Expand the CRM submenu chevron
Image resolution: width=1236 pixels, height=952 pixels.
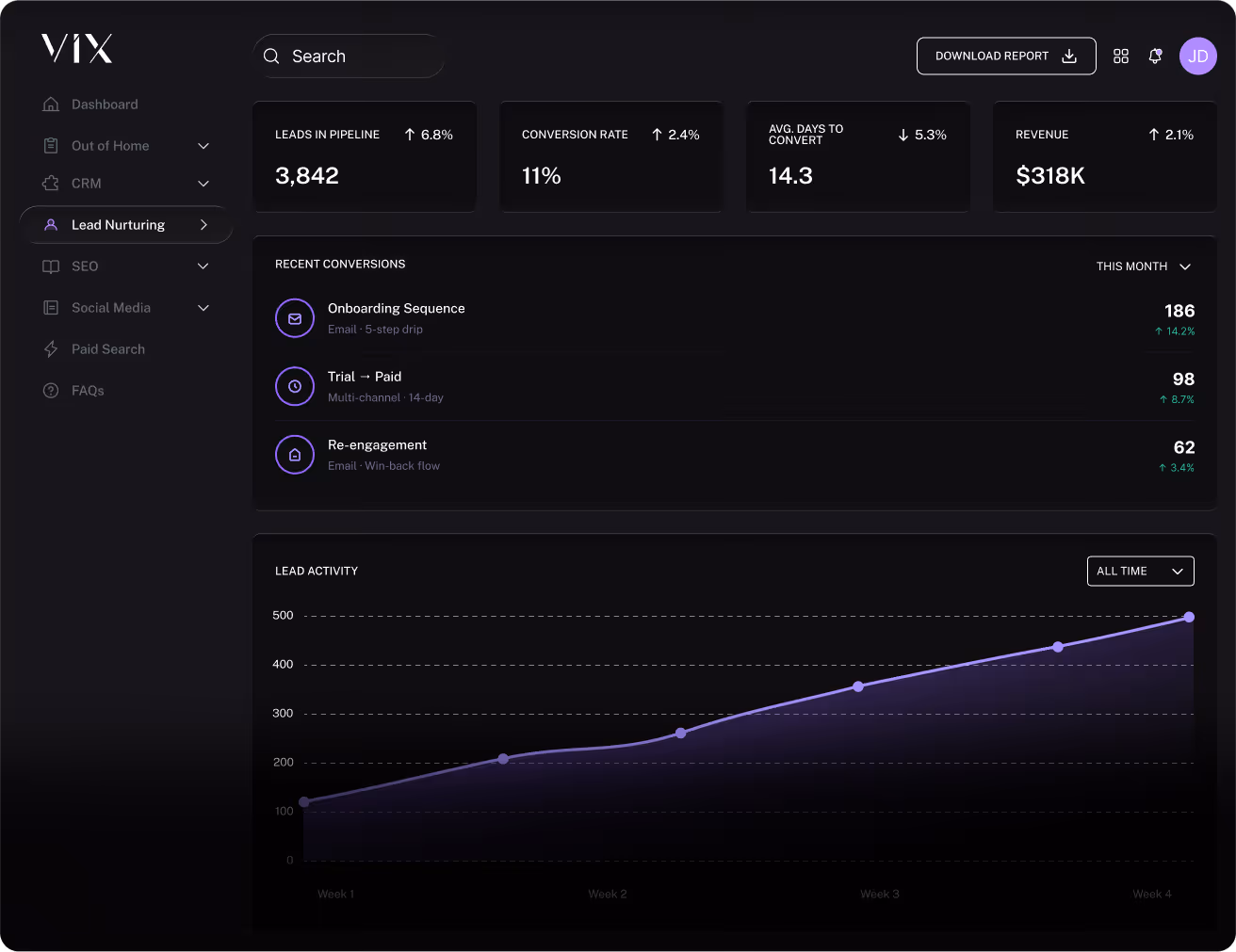click(x=203, y=184)
